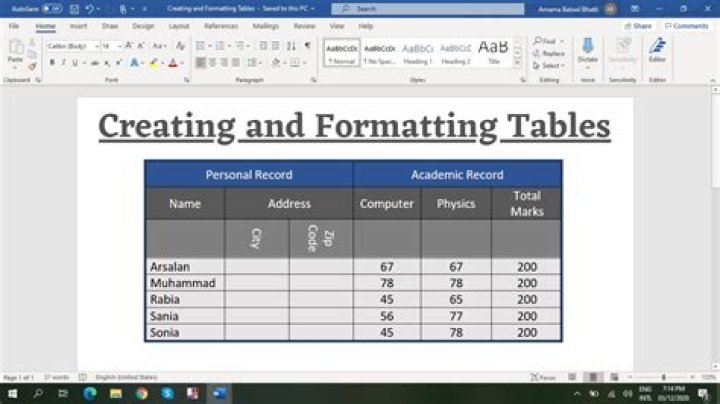
Task: Click Increase Font Size icon
Action: click(x=129, y=46)
